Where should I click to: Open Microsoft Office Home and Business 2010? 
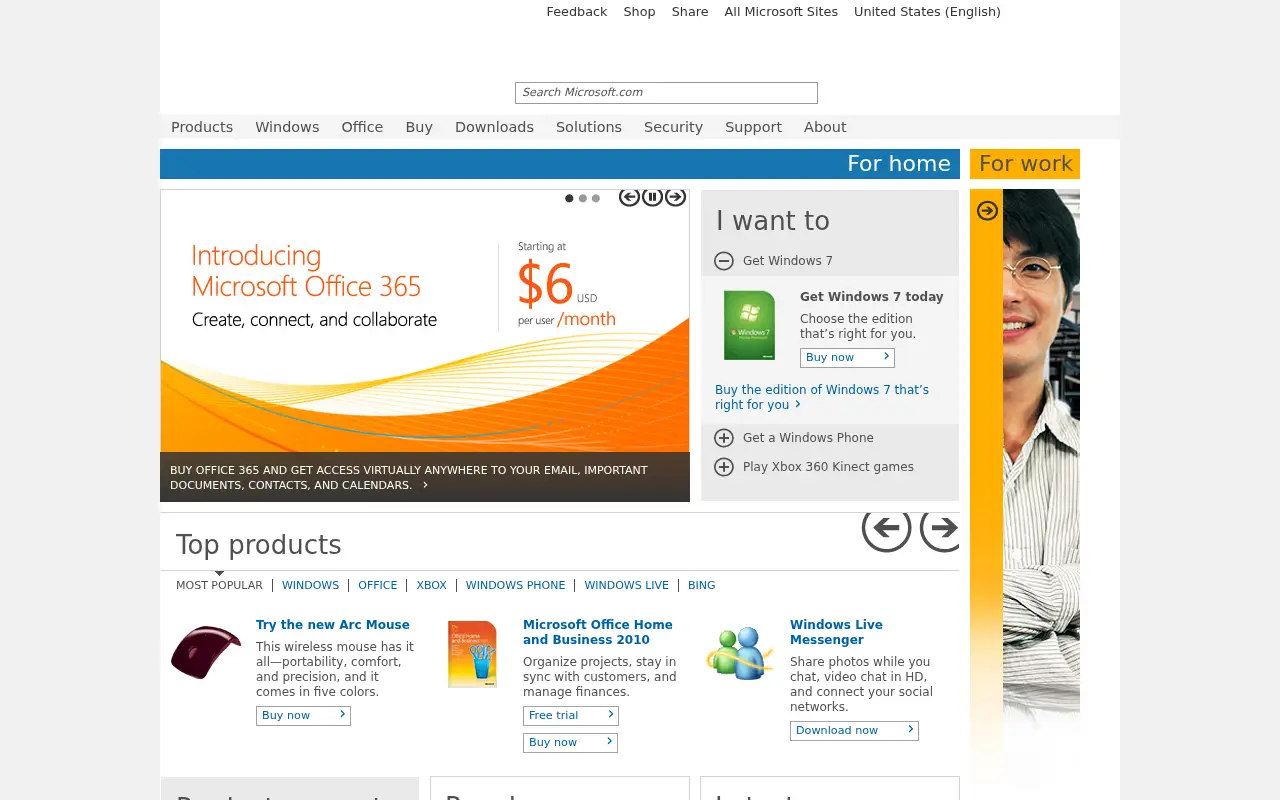click(597, 632)
